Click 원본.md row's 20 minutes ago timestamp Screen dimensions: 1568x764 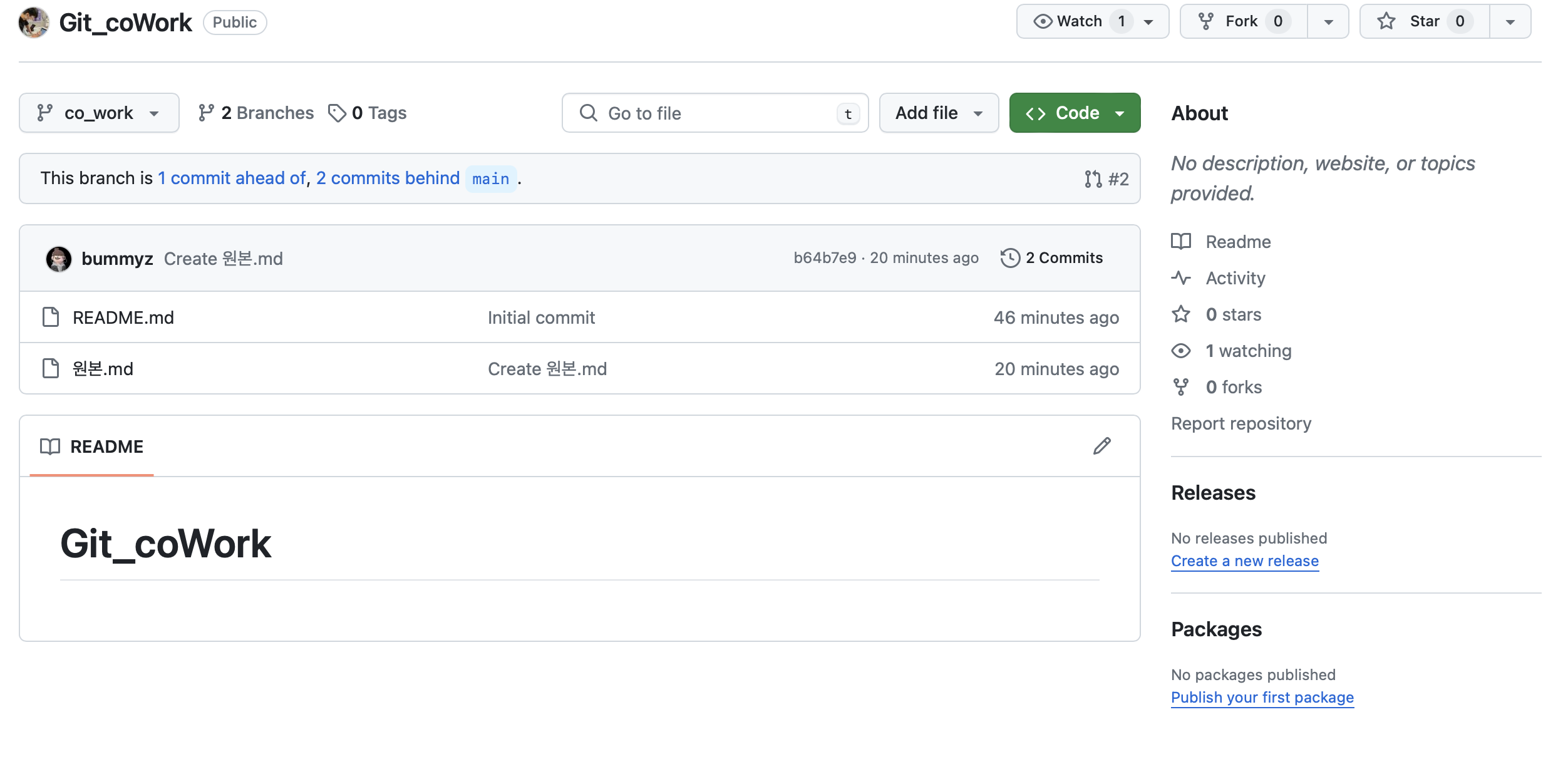point(1057,369)
